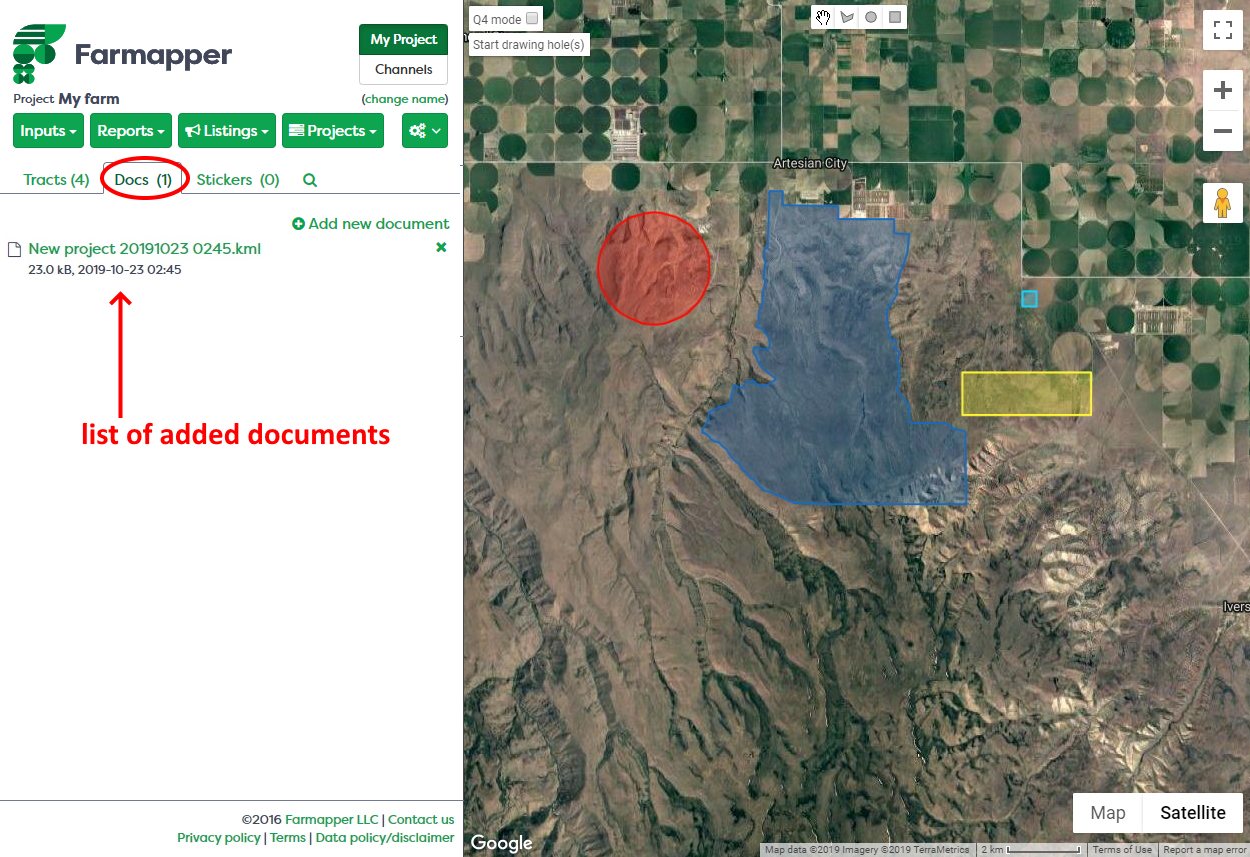This screenshot has height=857, width=1250.
Task: Click the red circle tract on map
Action: (654, 268)
